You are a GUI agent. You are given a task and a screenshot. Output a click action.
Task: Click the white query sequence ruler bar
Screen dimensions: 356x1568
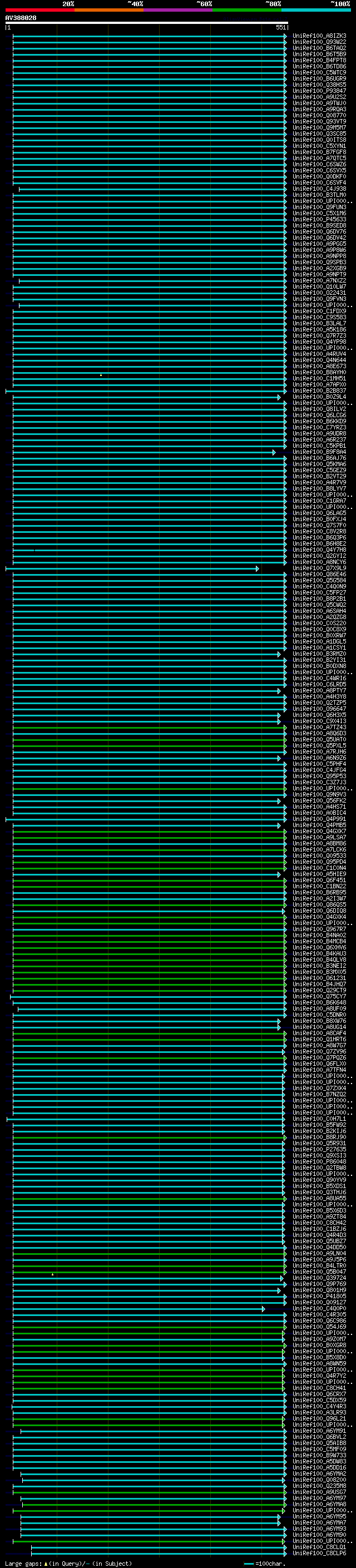pyautogui.click(x=147, y=23)
